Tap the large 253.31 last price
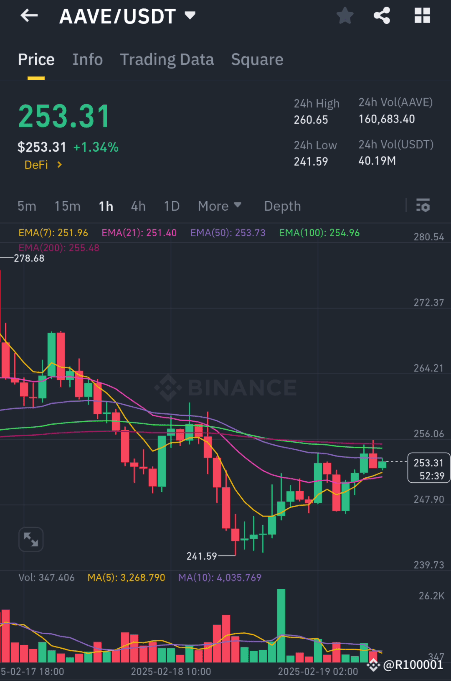This screenshot has width=451, height=681. (x=64, y=116)
